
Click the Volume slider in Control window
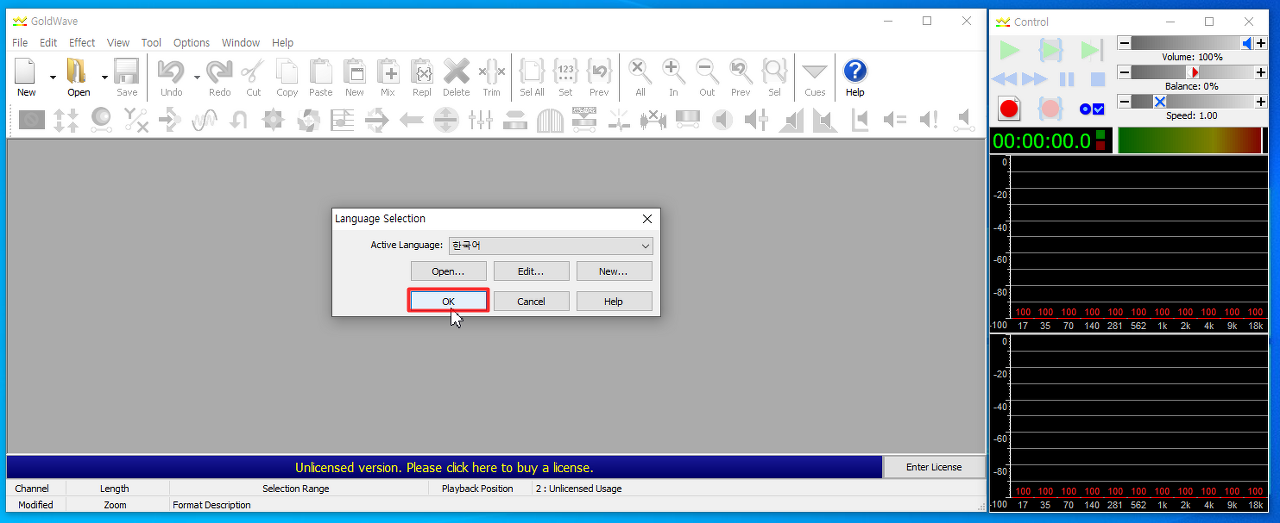(1192, 43)
